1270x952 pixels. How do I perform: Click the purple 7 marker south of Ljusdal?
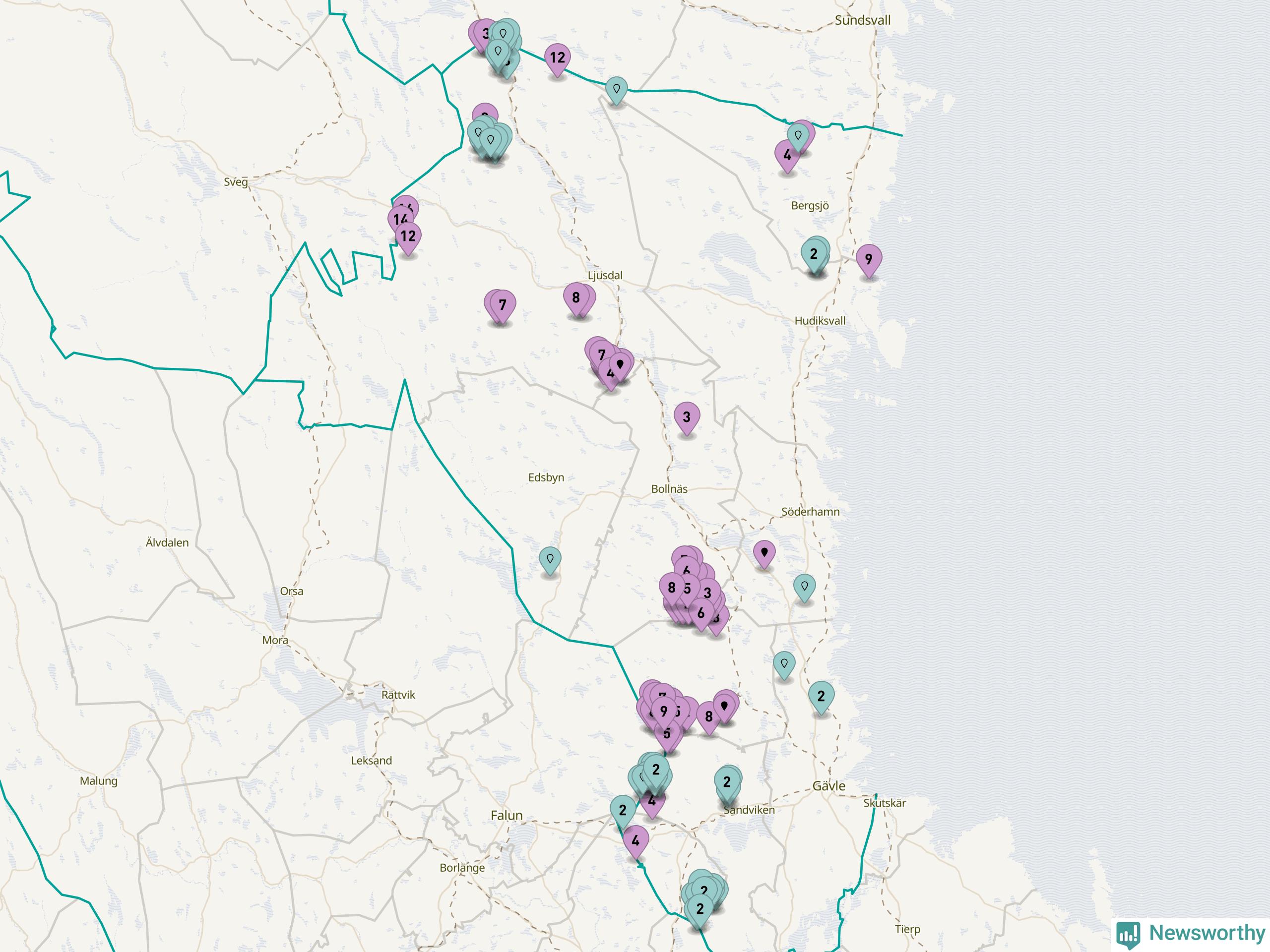point(601,356)
